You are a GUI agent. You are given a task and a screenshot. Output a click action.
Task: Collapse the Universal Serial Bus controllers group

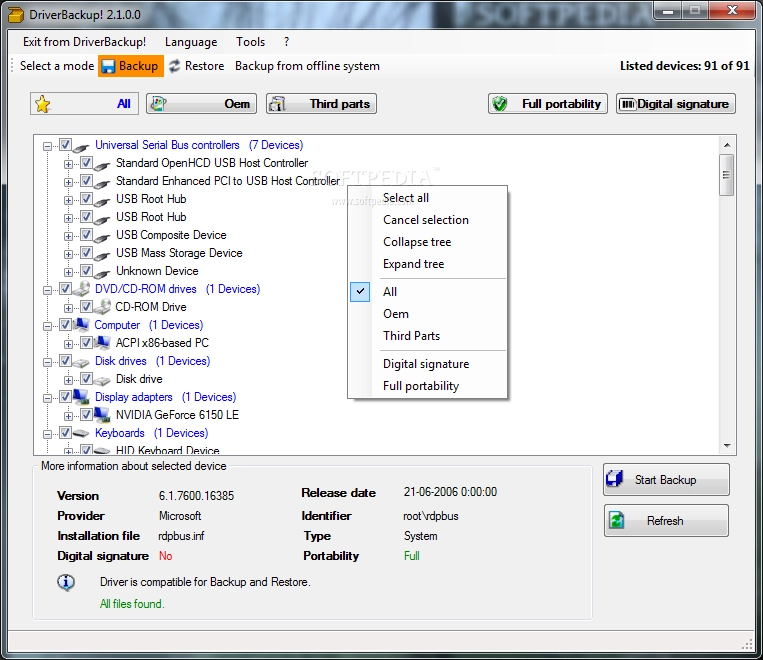point(47,146)
